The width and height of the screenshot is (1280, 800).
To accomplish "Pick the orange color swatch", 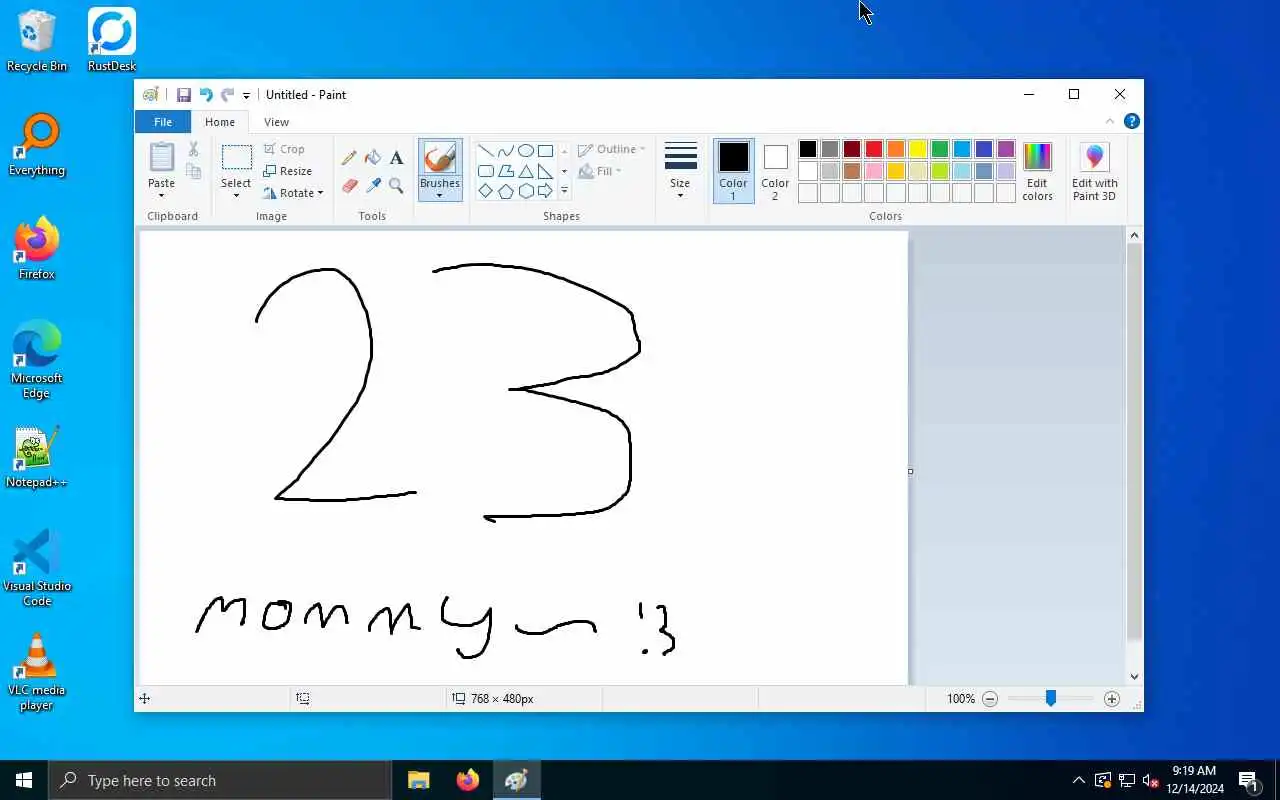I will pos(896,149).
